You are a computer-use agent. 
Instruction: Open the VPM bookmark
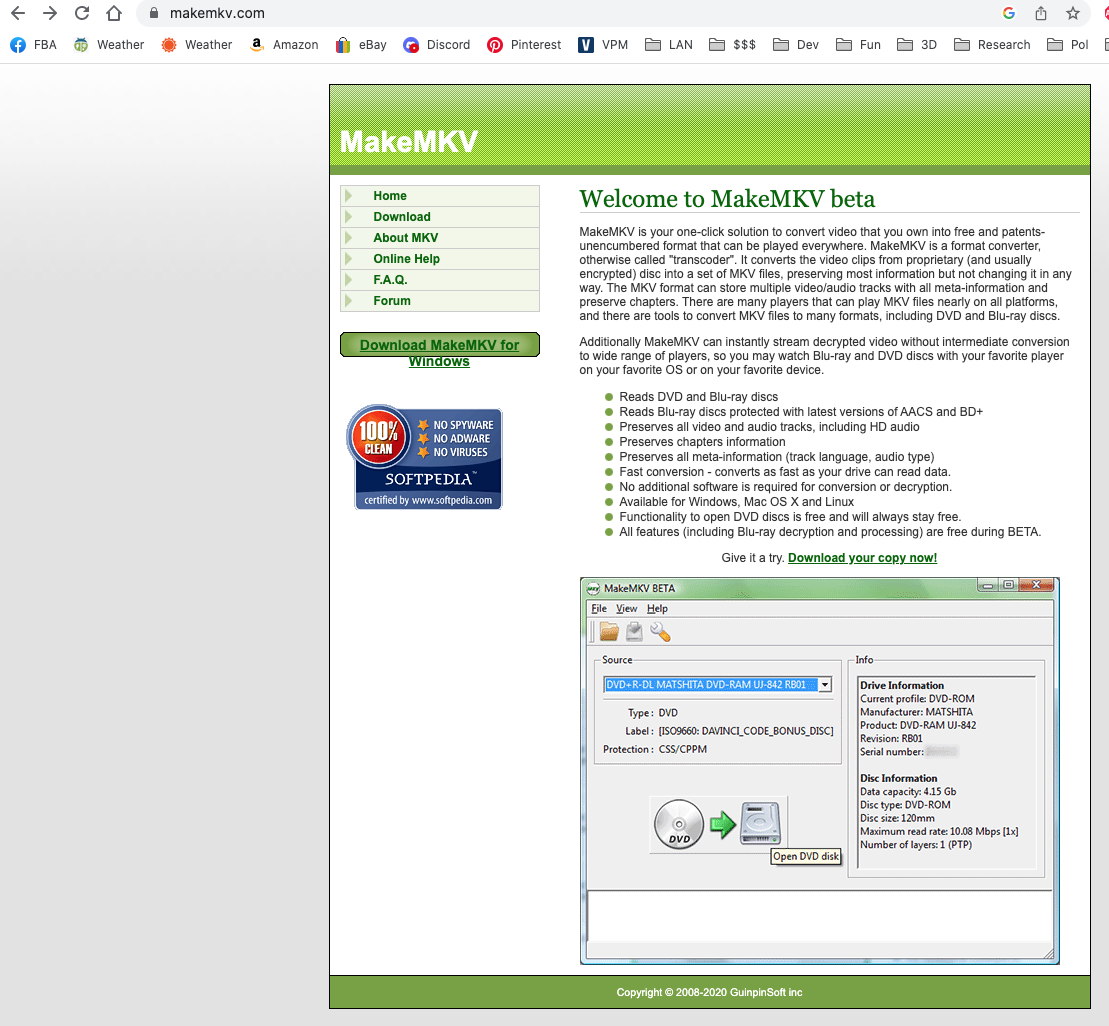pyautogui.click(x=603, y=45)
